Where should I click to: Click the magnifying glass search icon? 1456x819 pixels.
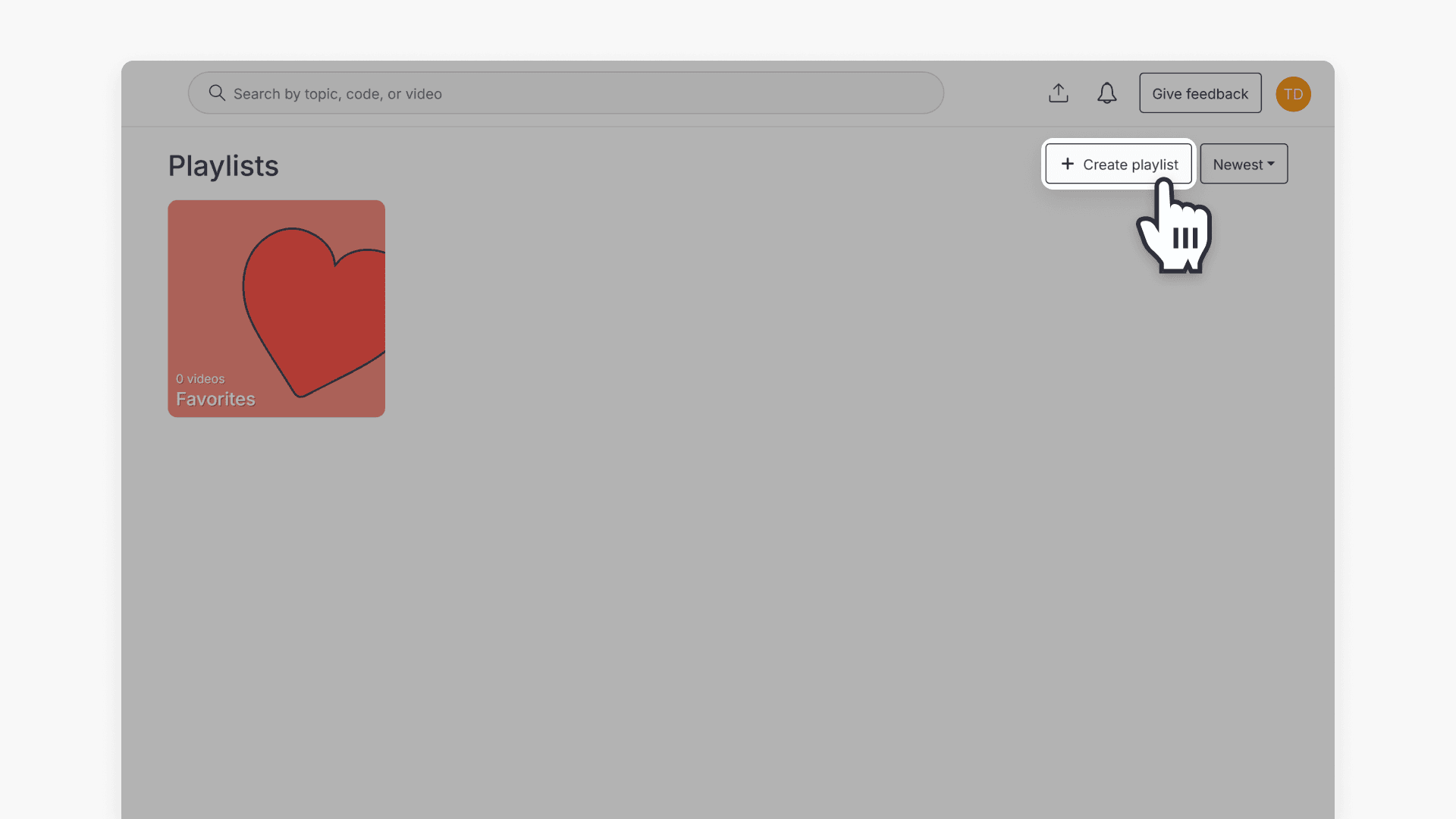[217, 93]
